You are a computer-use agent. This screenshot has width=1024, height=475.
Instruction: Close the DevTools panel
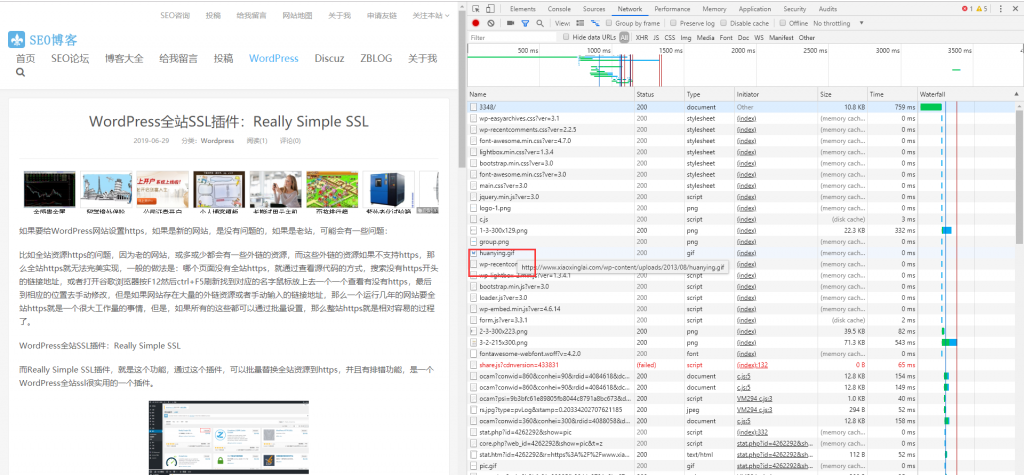1017,9
